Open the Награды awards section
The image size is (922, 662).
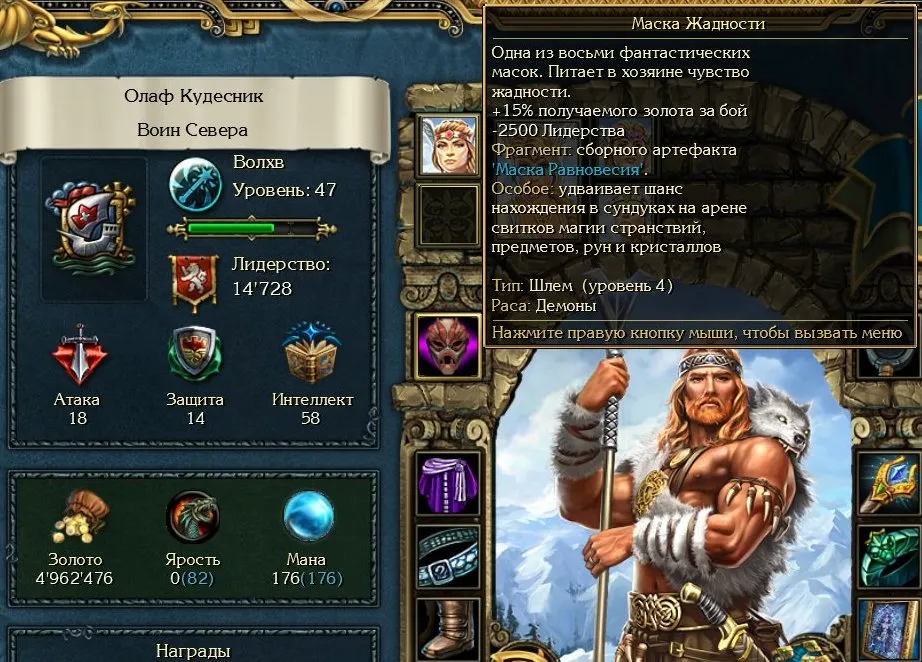click(x=193, y=650)
